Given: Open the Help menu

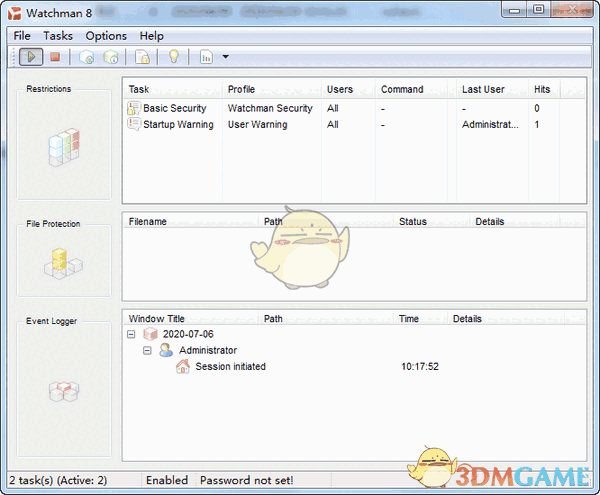Looking at the screenshot, I should click(152, 36).
